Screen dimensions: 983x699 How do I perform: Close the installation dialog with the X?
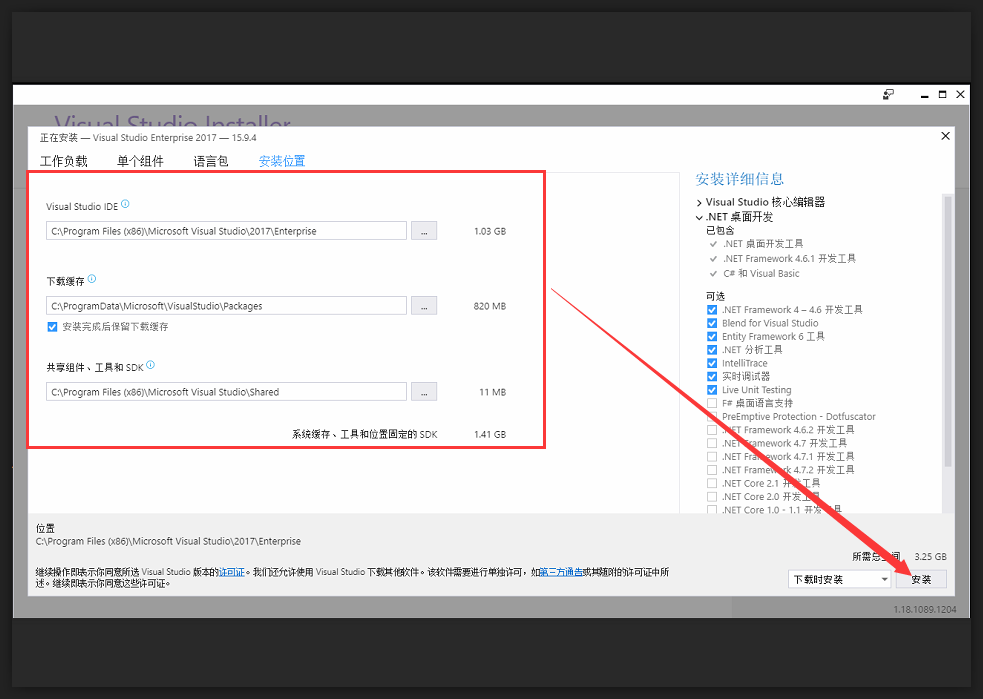pyautogui.click(x=945, y=136)
